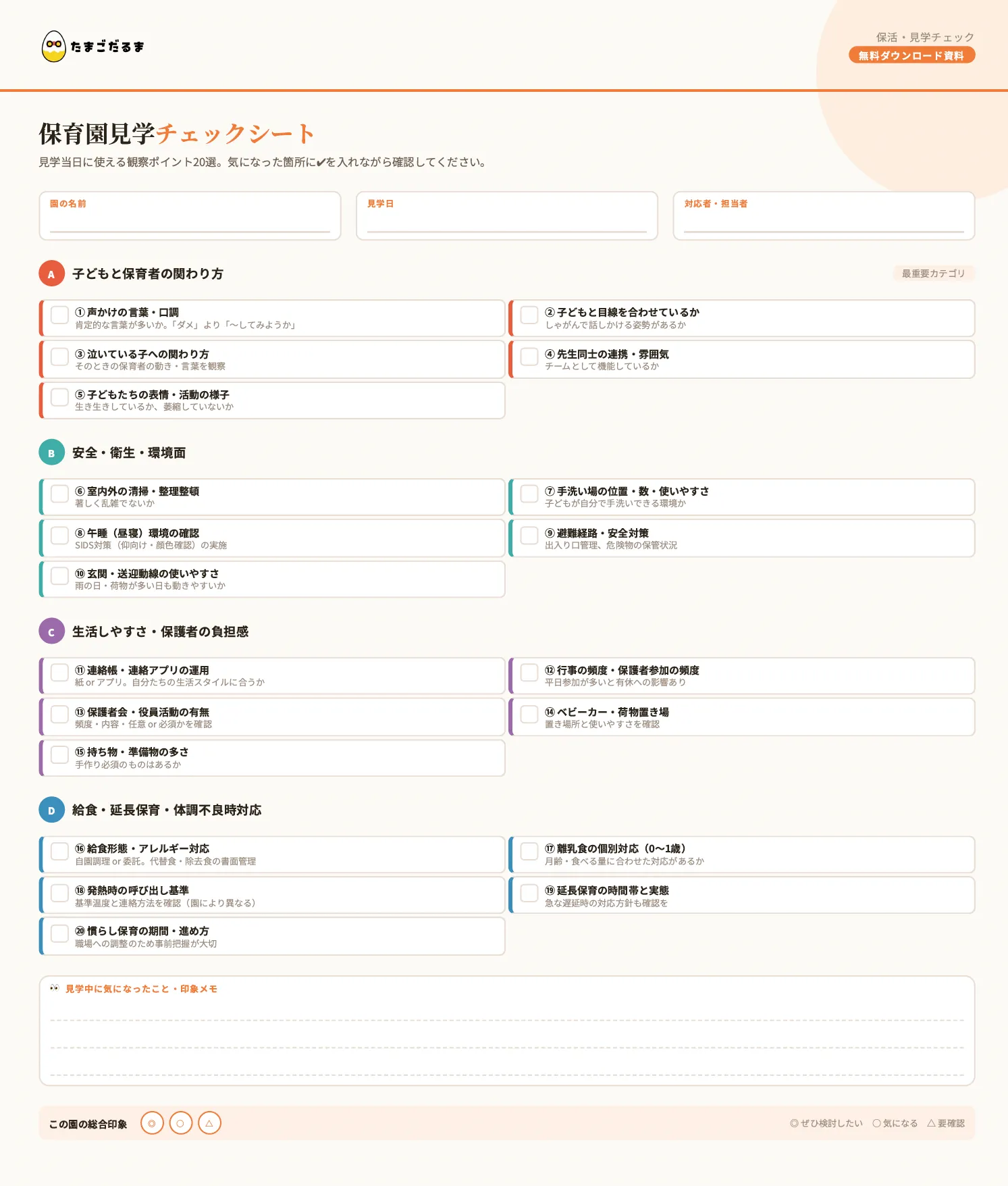Click the 園の名前 input field
This screenshot has width=1008, height=1186.
coord(190,215)
